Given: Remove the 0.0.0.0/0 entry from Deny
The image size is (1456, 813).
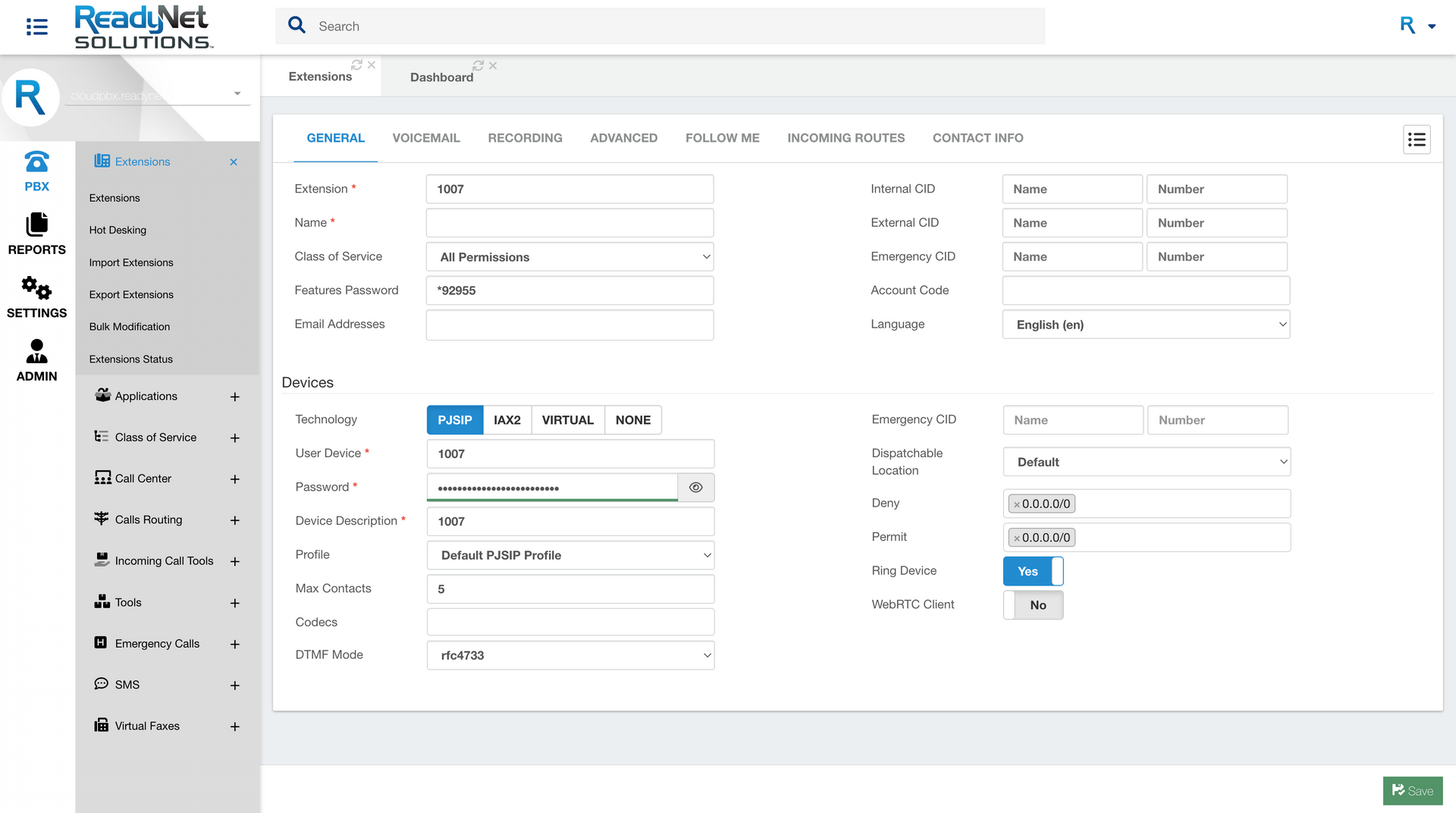Looking at the screenshot, I should click(x=1016, y=503).
